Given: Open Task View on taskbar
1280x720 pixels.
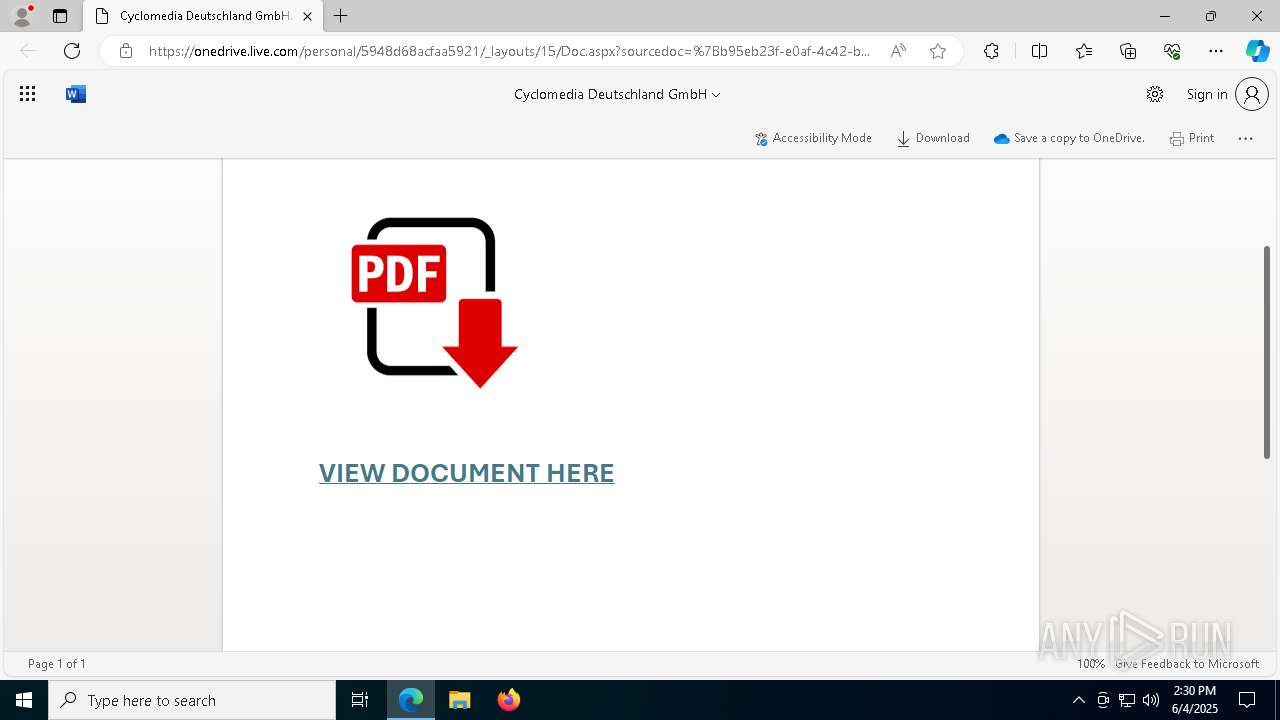Looking at the screenshot, I should tap(360, 700).
